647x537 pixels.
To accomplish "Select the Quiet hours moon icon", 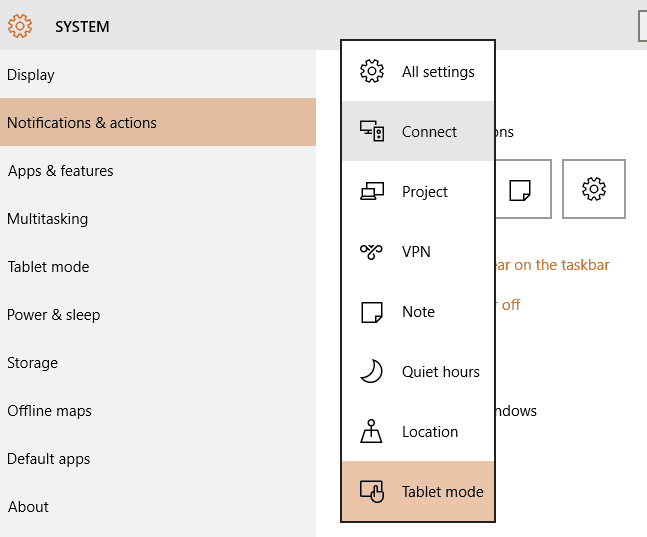I will click(x=372, y=372).
